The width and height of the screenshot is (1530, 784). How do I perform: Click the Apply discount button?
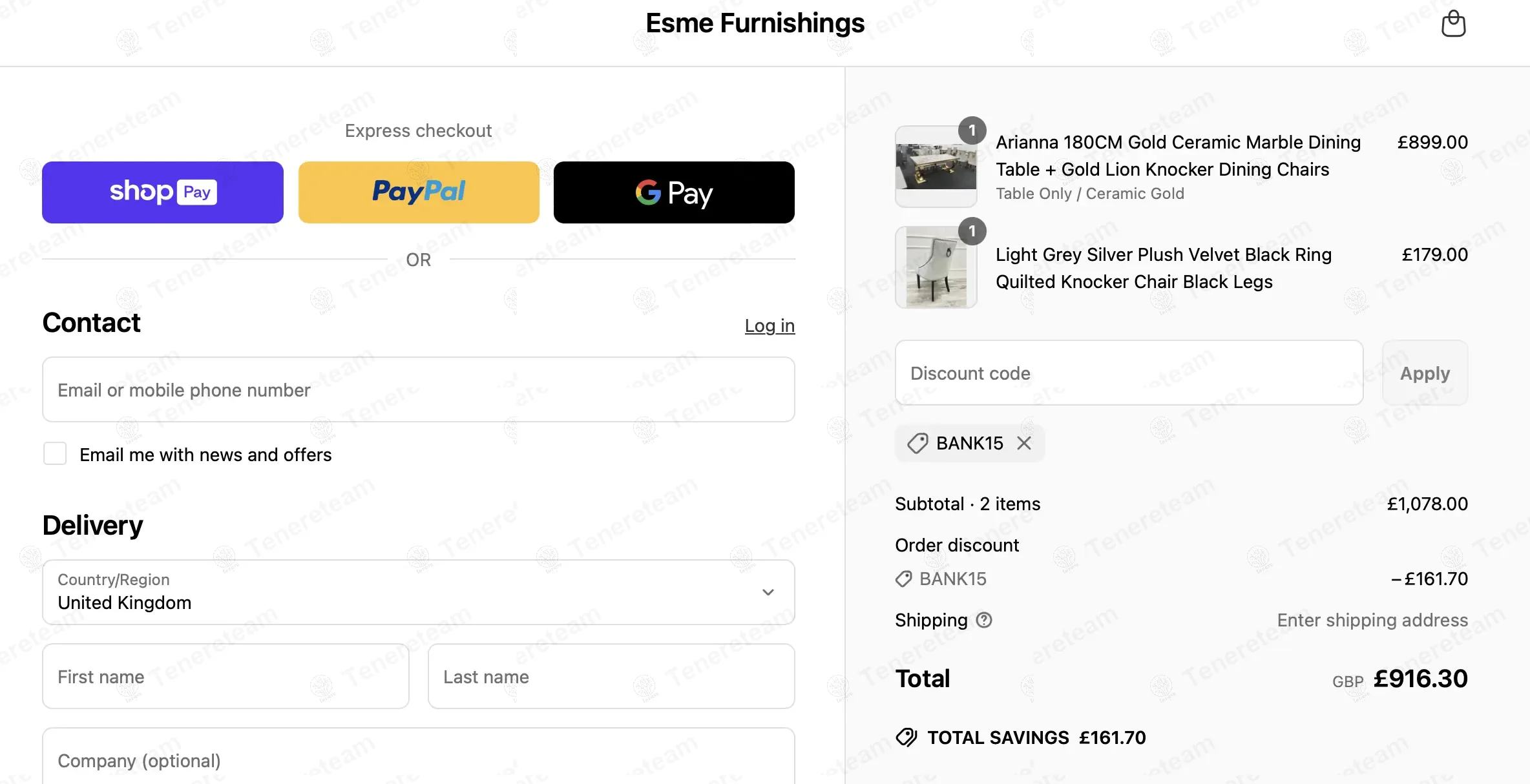coord(1425,373)
